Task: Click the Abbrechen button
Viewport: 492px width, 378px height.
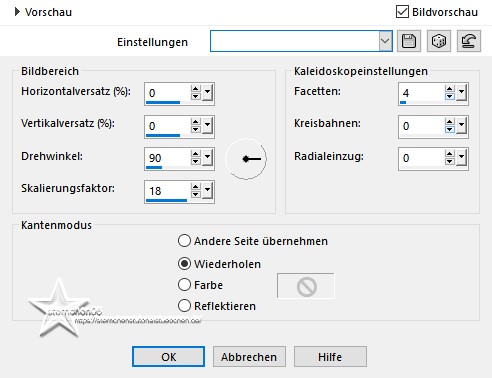Action: click(249, 357)
